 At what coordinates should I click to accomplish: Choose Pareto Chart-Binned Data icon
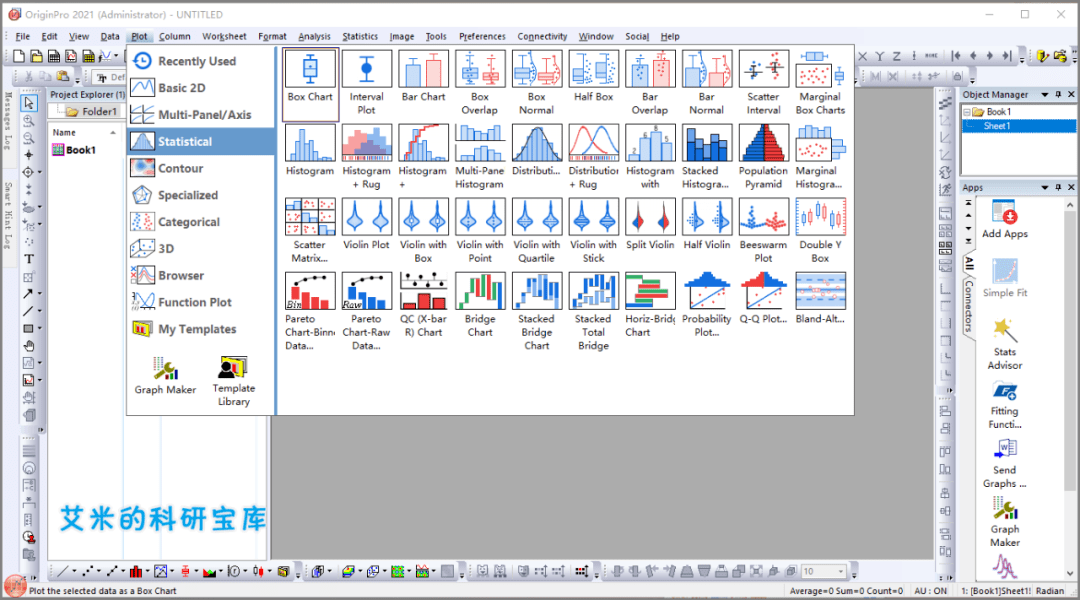click(310, 311)
